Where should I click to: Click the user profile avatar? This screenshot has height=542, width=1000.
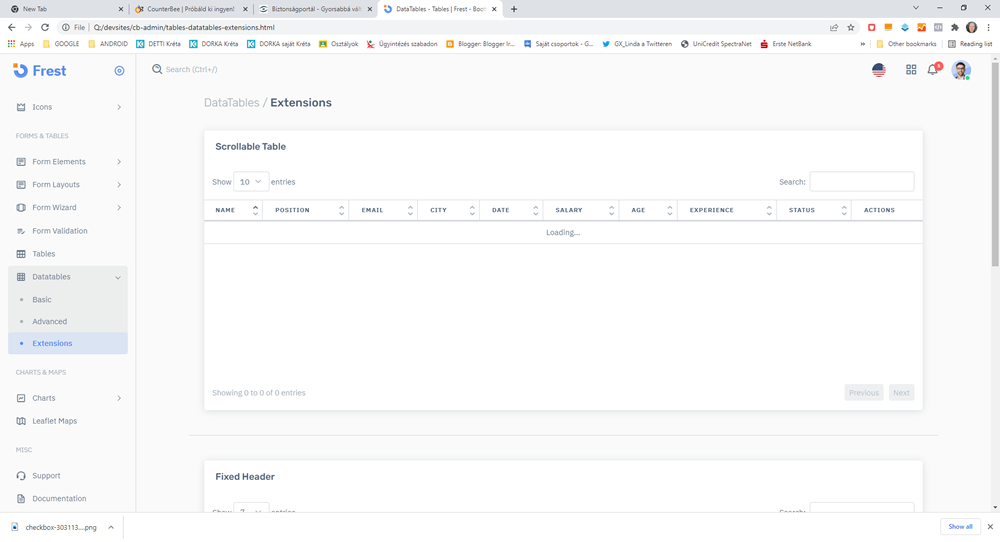point(960,70)
